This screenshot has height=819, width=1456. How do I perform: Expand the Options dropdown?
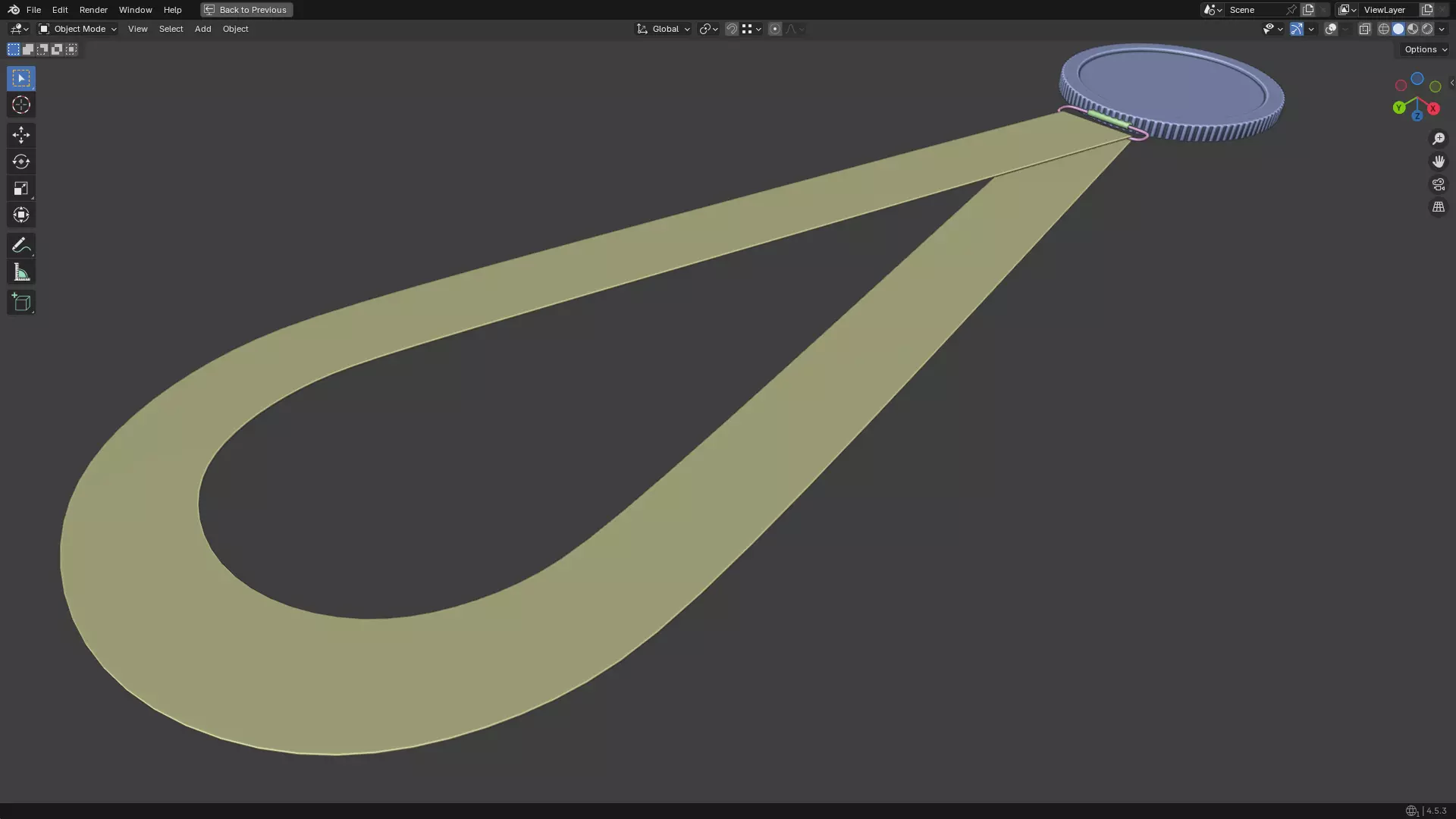click(x=1425, y=49)
